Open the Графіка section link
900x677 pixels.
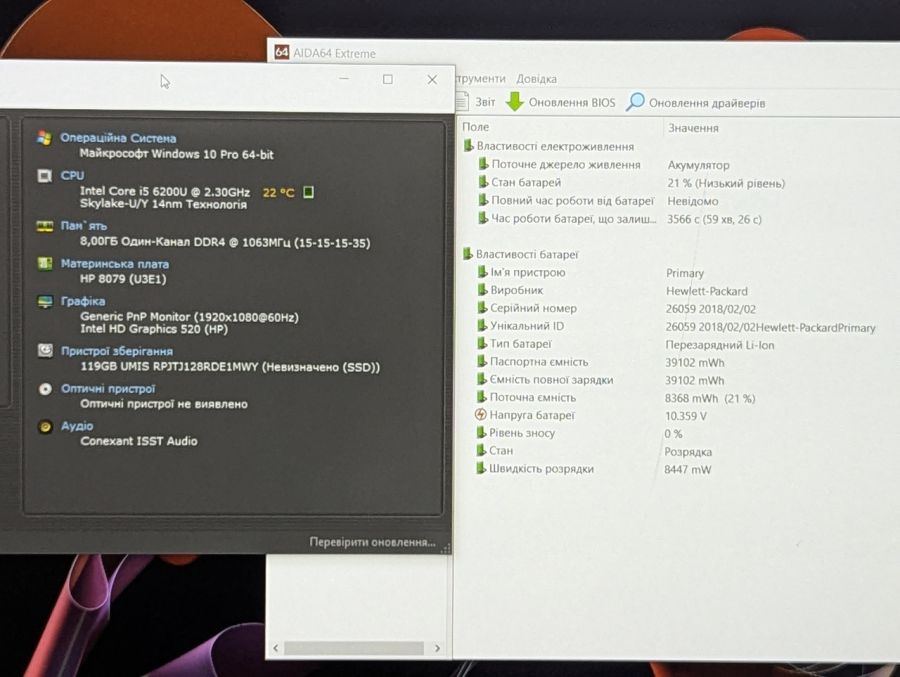(x=83, y=301)
